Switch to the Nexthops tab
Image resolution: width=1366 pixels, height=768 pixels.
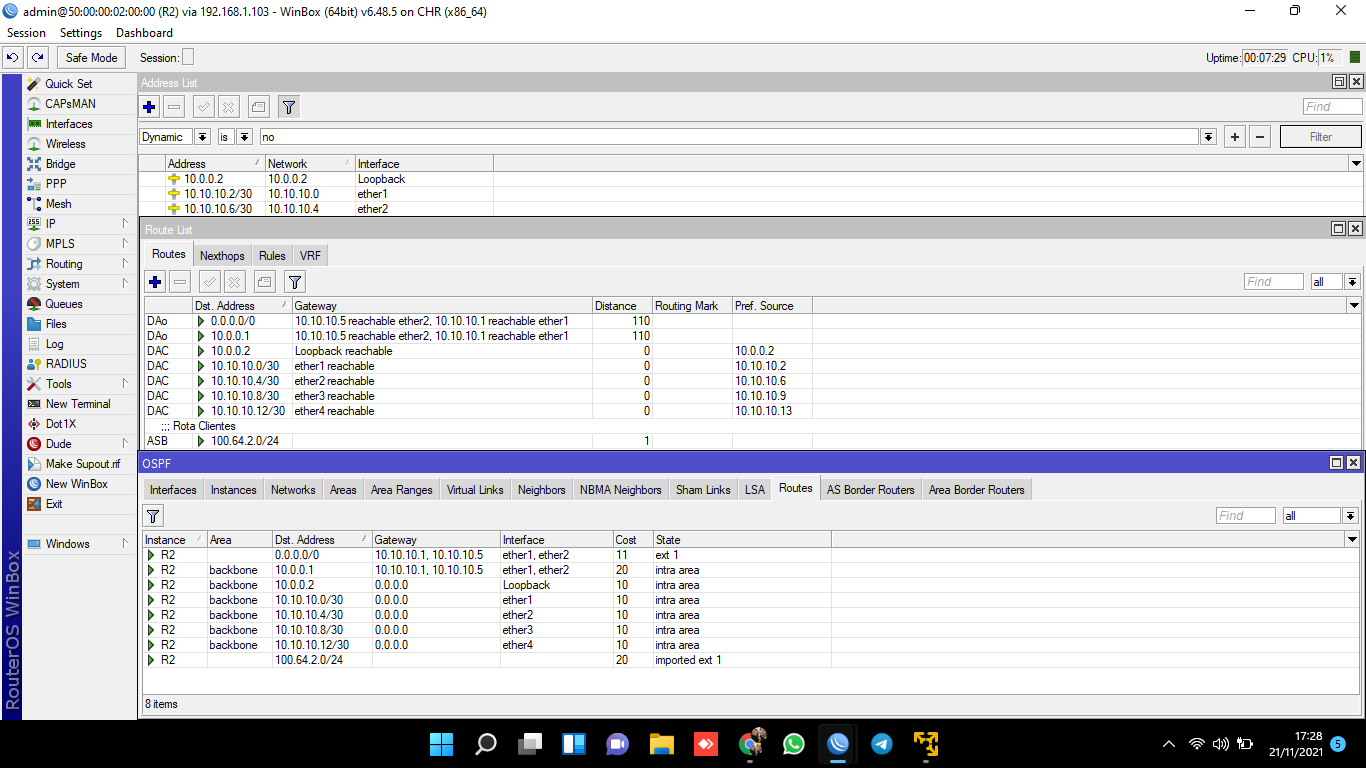coord(222,256)
